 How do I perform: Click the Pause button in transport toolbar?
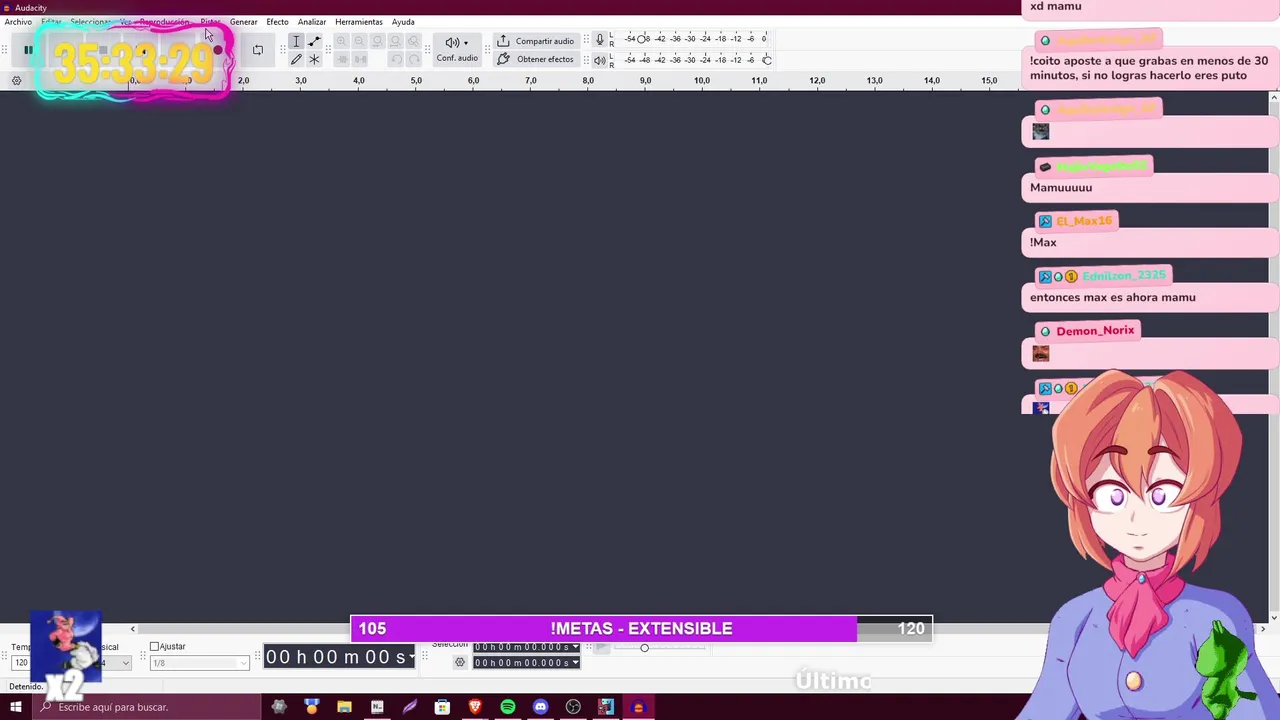click(28, 50)
